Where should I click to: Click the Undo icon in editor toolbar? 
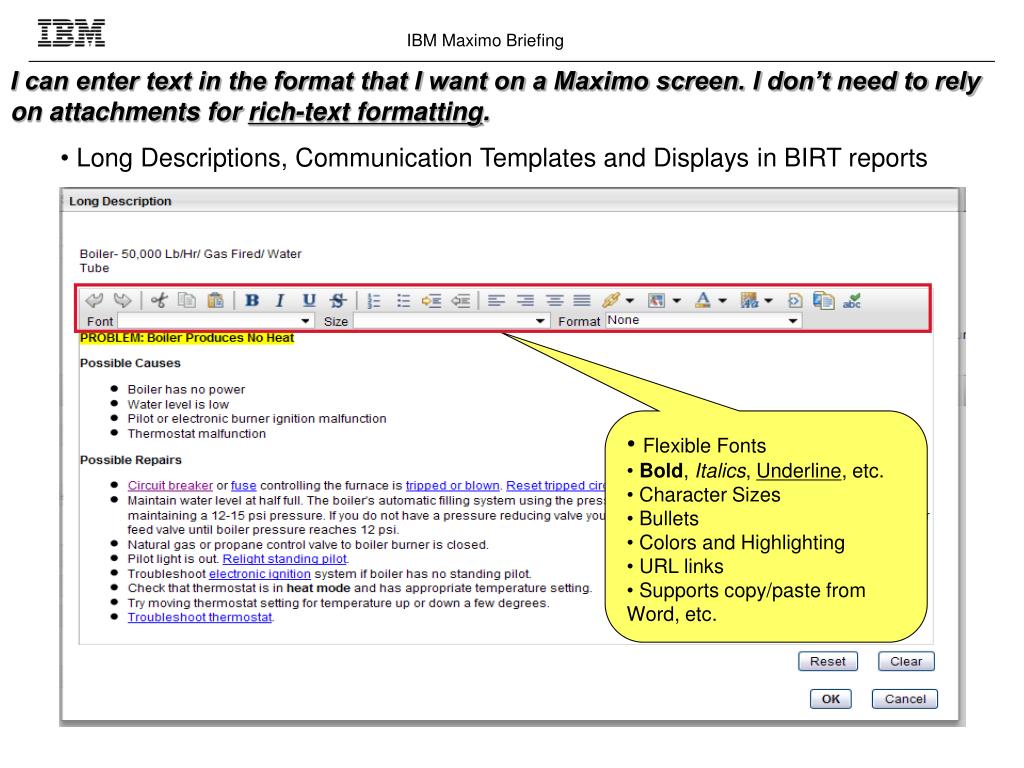pos(94,300)
